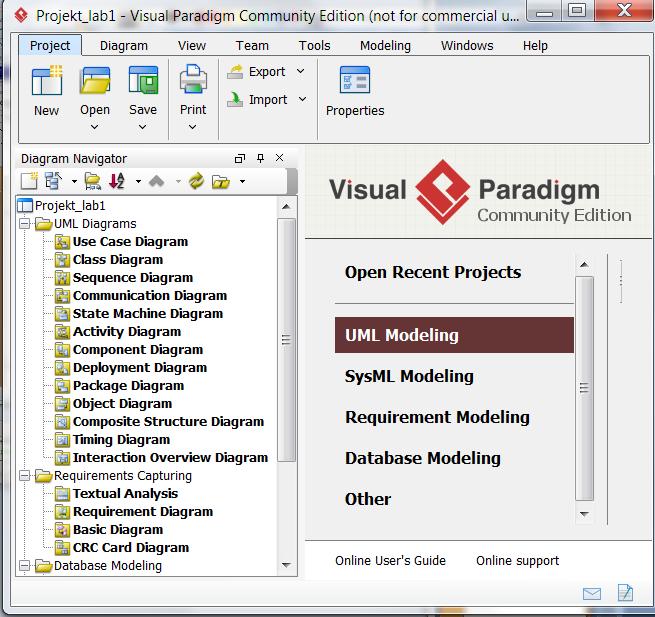Select CRC Card Diagram node
The height and width of the screenshot is (617, 655).
coord(131,547)
